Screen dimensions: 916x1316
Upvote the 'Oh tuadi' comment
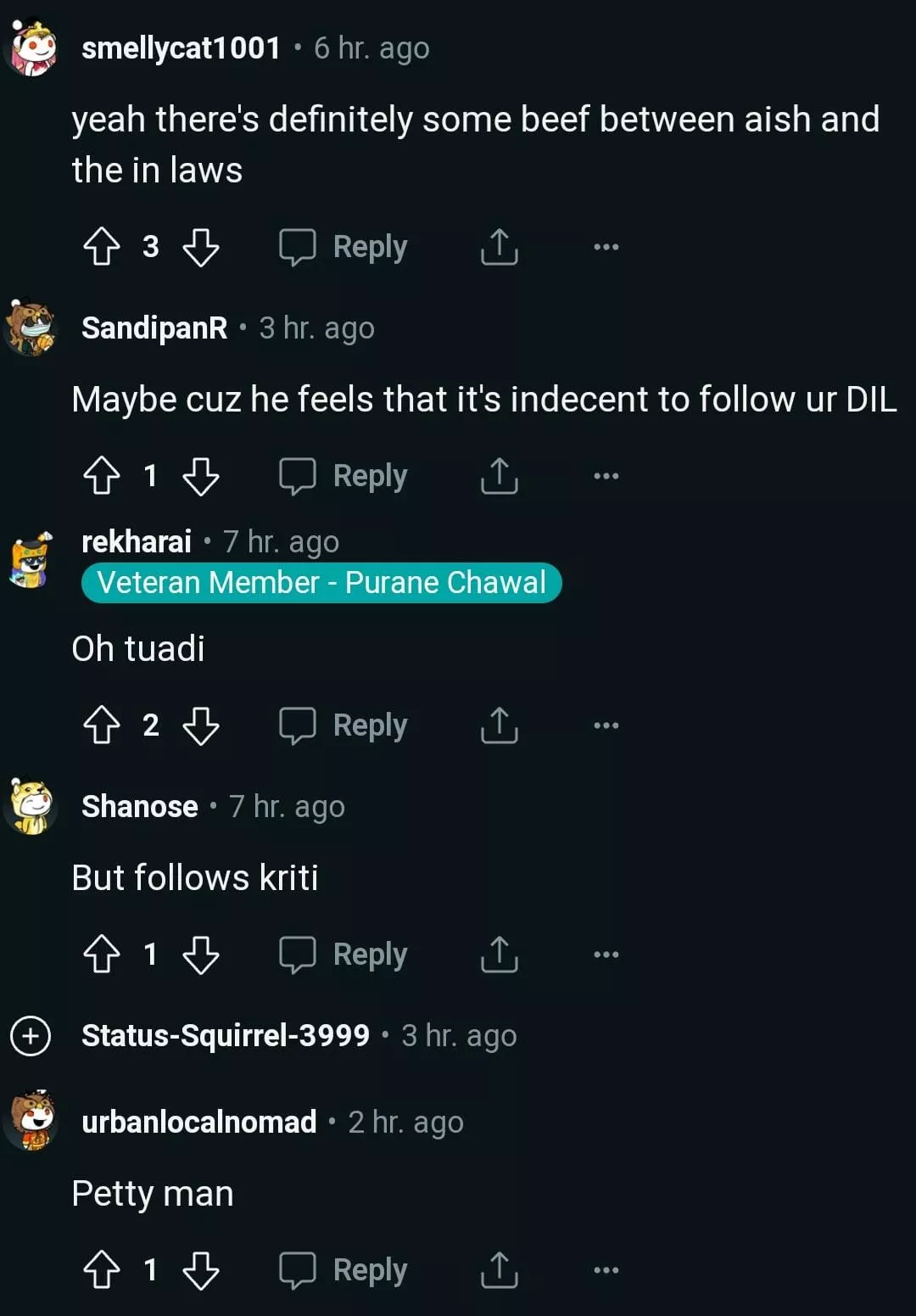tap(102, 725)
